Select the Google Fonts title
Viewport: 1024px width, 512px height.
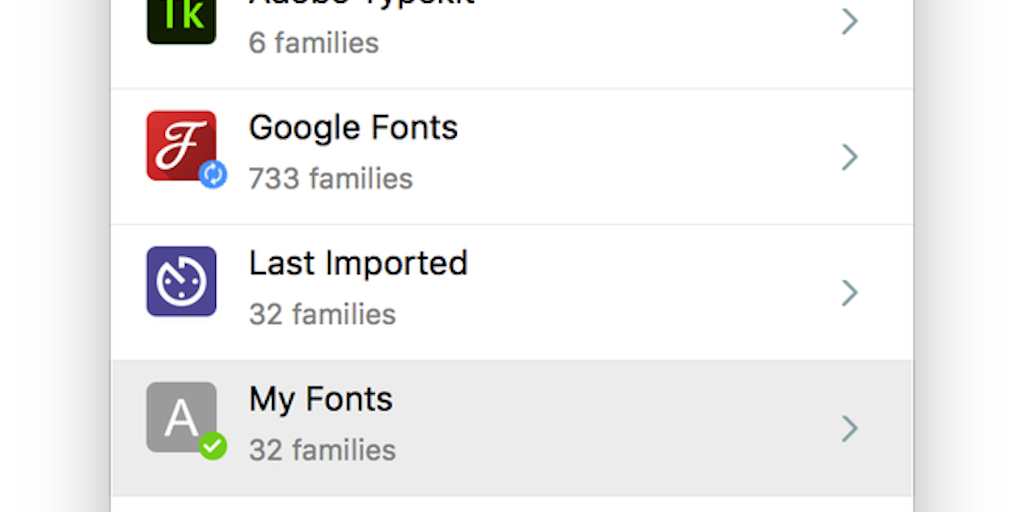pos(353,128)
